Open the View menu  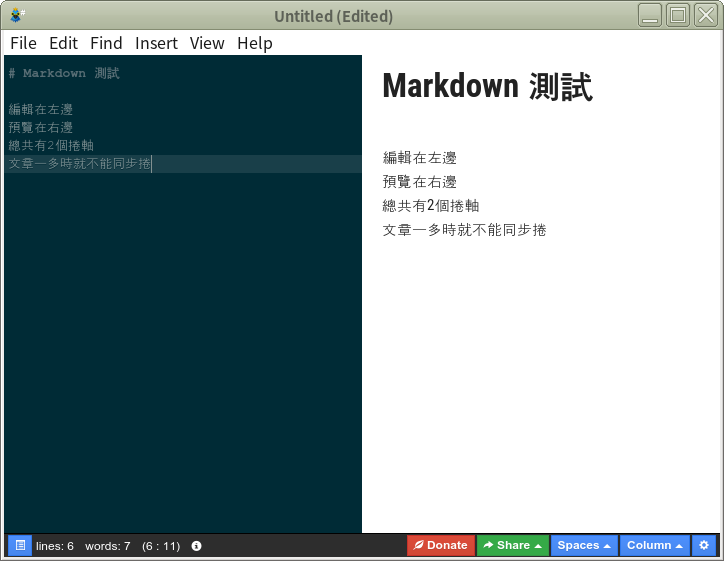(207, 43)
